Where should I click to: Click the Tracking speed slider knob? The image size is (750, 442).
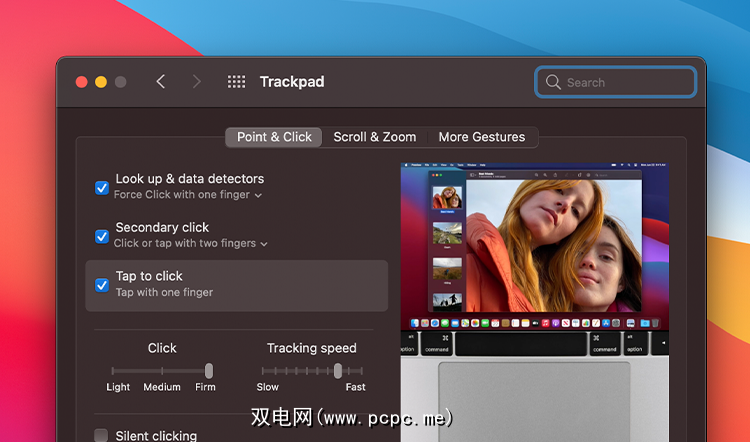[338, 371]
